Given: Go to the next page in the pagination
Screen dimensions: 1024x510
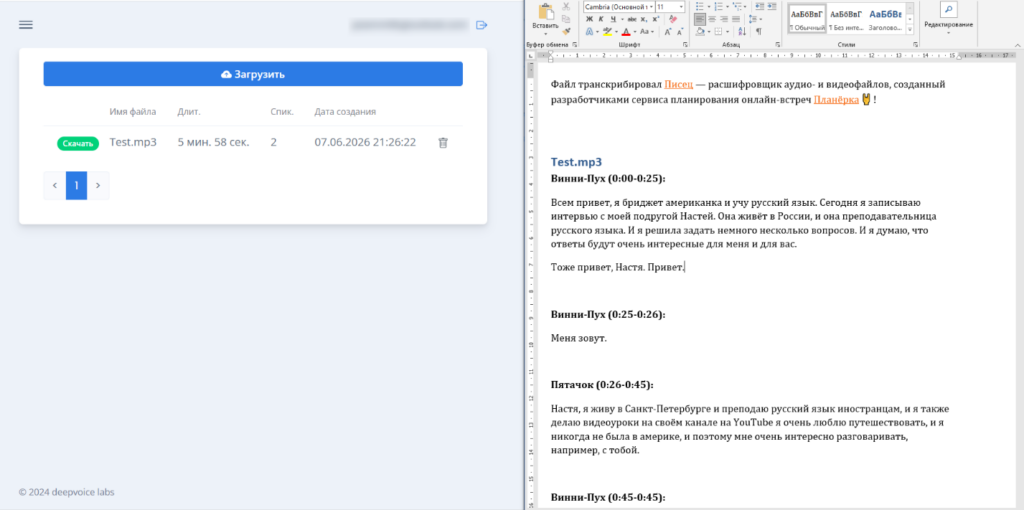Looking at the screenshot, I should pos(98,185).
